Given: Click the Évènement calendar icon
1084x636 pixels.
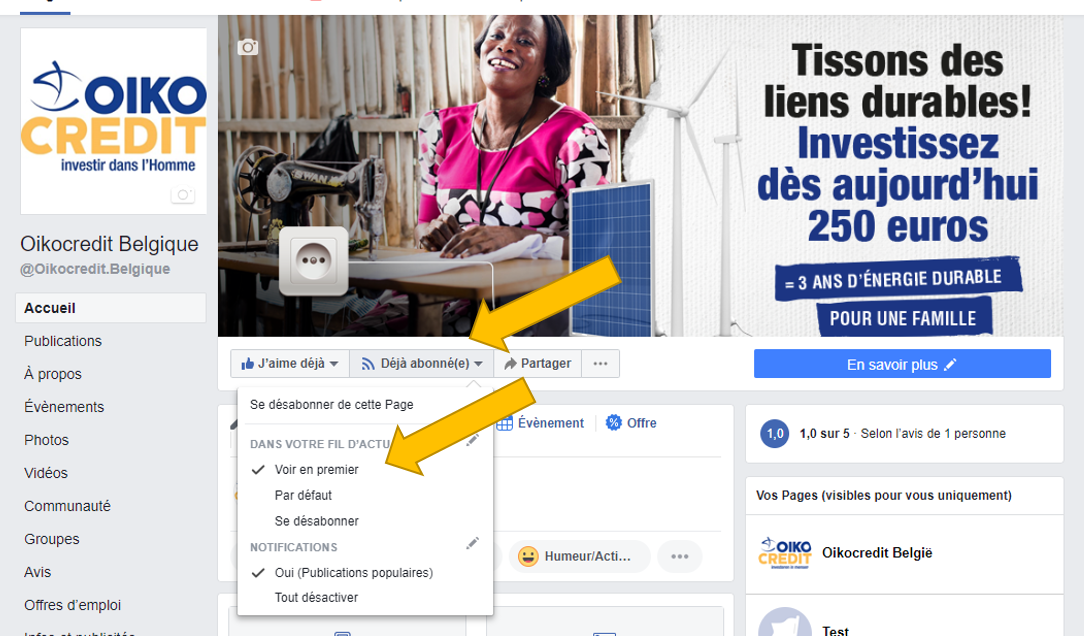Looking at the screenshot, I should click(505, 423).
